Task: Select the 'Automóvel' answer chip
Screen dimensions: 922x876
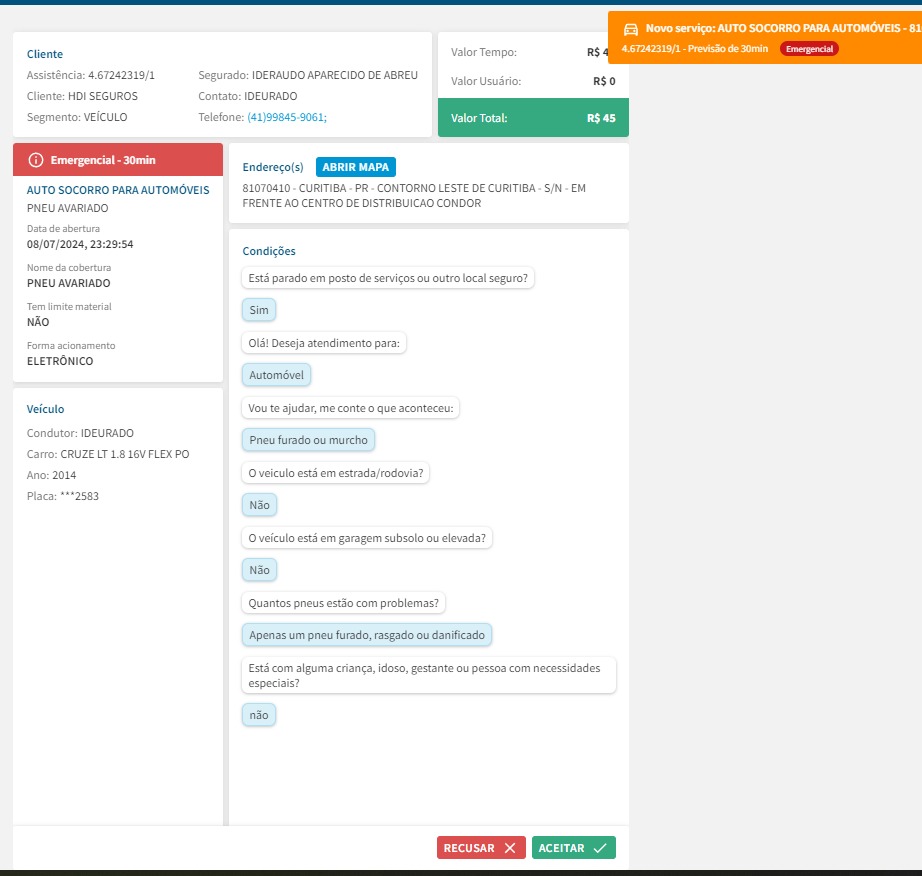Action: pyautogui.click(x=276, y=375)
